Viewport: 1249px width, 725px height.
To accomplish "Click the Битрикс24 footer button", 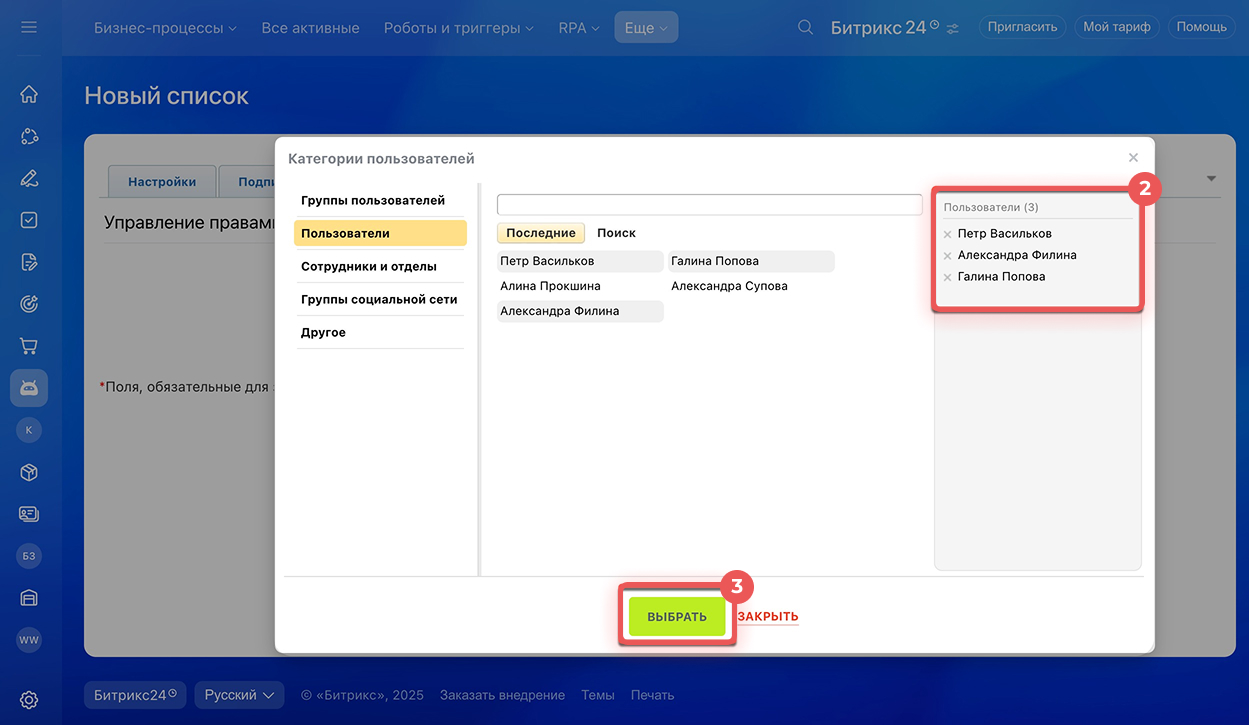I will click(x=136, y=695).
